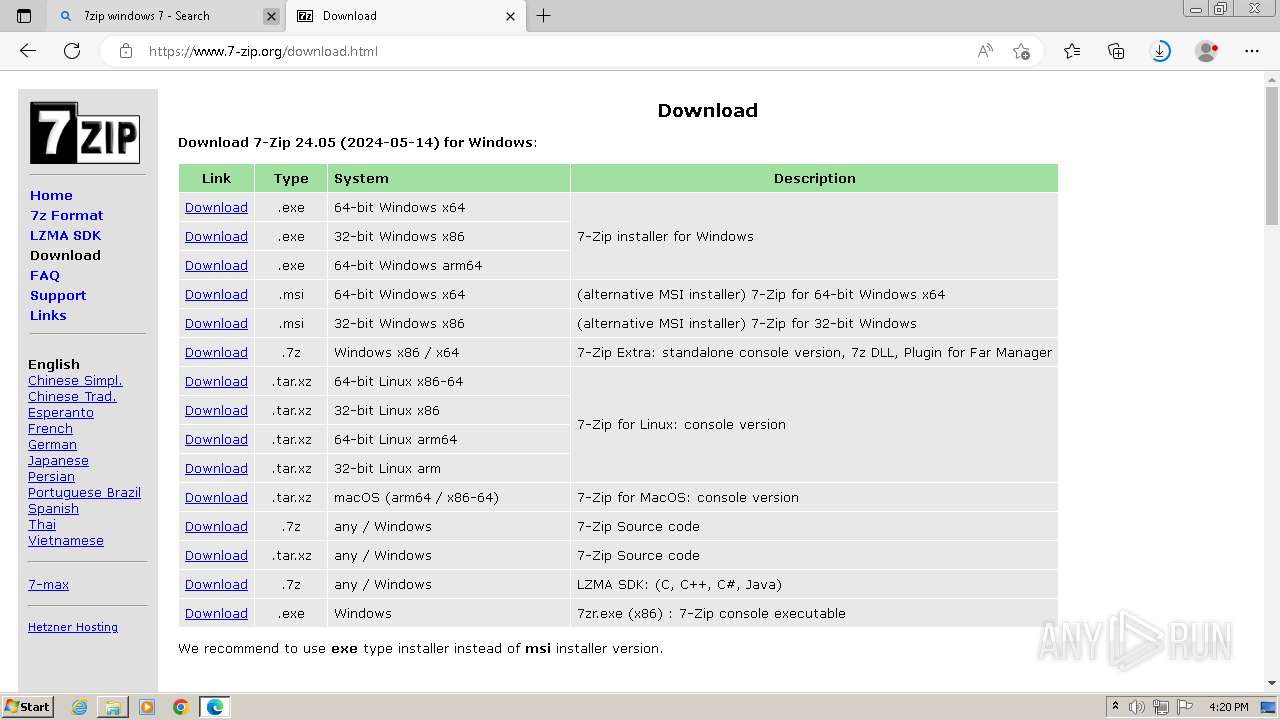
Task: Download .tar.xz for macOS
Action: [x=216, y=497]
